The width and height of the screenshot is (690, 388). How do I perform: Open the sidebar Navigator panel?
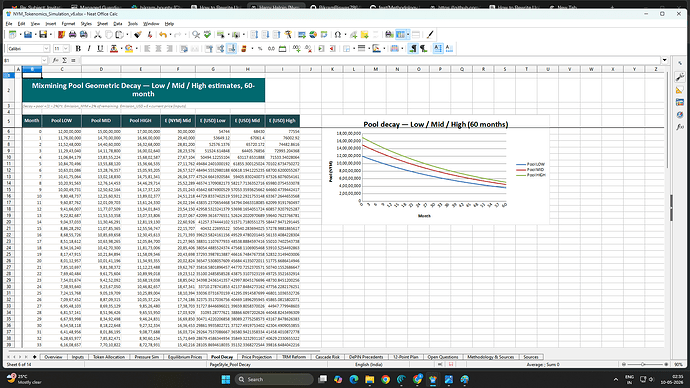(680, 114)
